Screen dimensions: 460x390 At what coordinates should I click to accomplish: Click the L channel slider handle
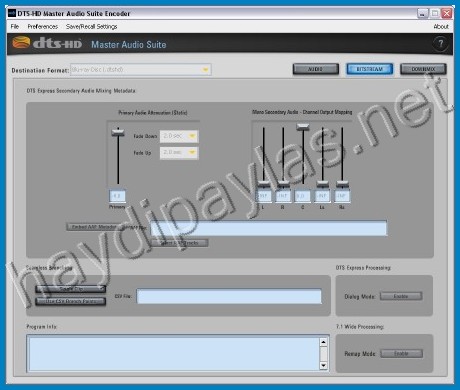tap(264, 184)
